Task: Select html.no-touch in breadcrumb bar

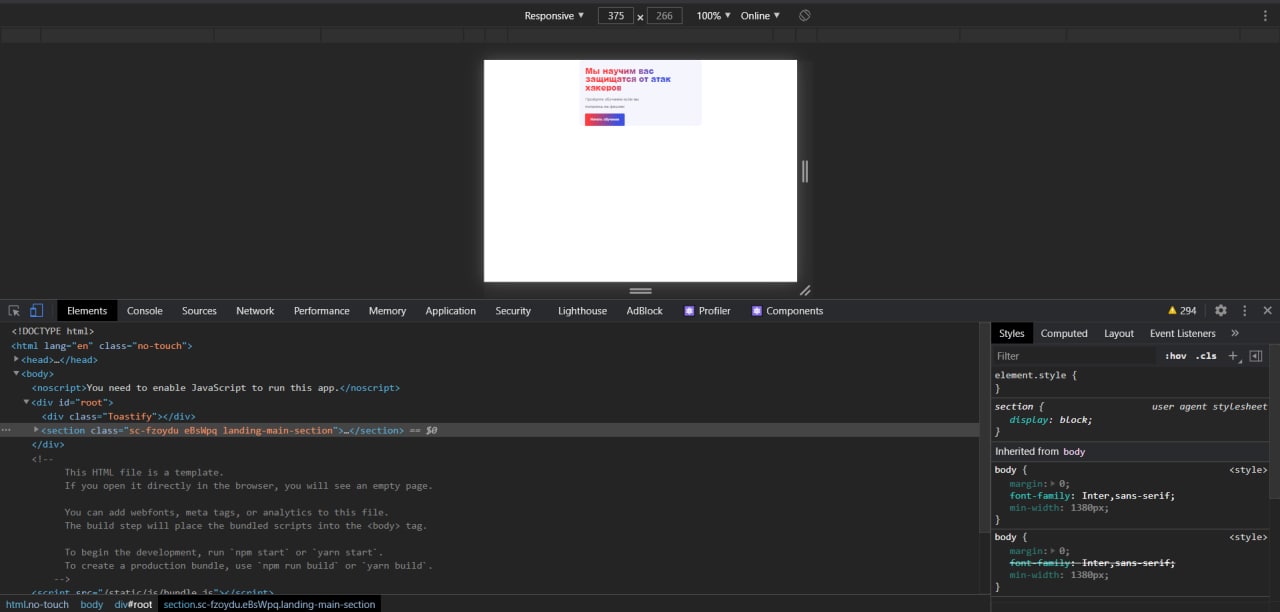Action: (38, 604)
